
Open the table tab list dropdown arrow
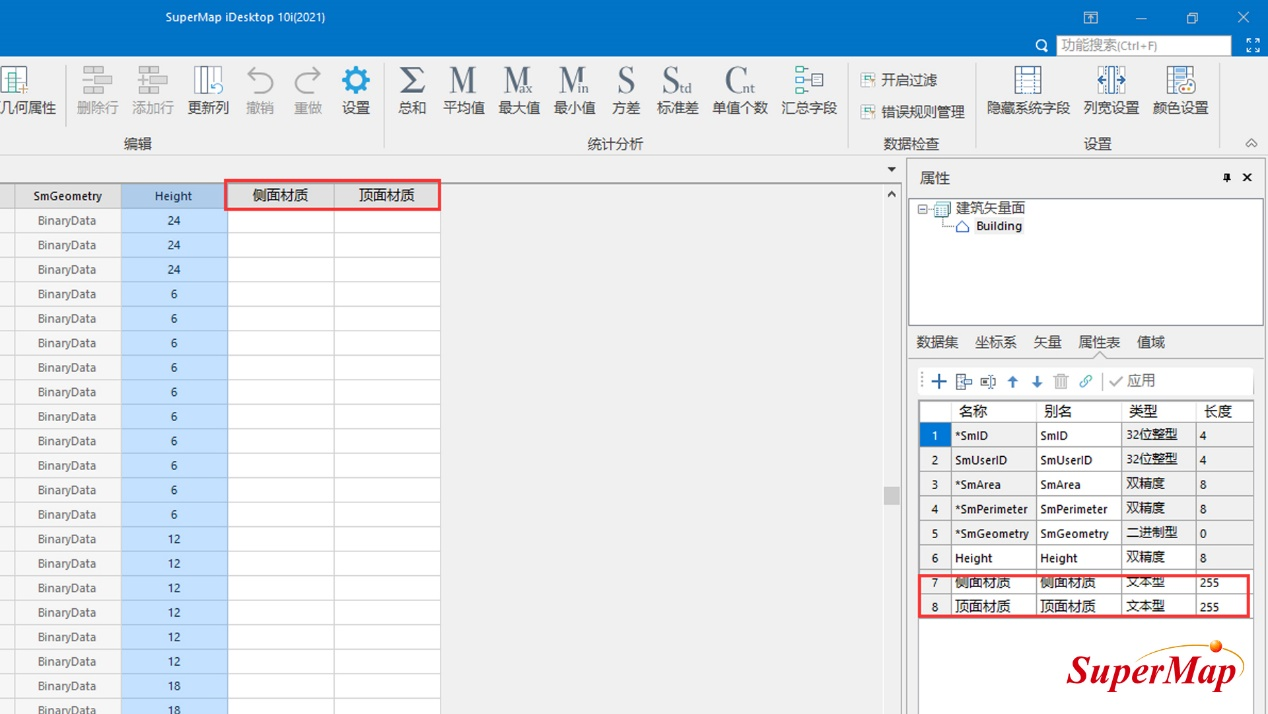[x=892, y=170]
